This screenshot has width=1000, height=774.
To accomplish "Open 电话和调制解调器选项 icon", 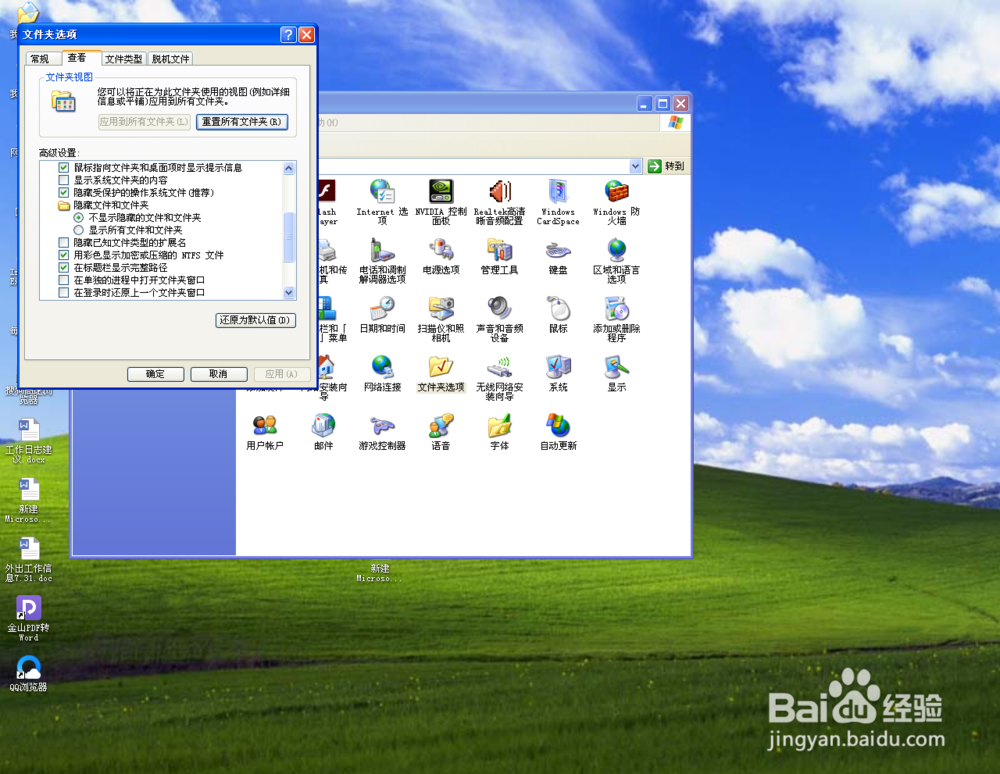I will [382, 261].
